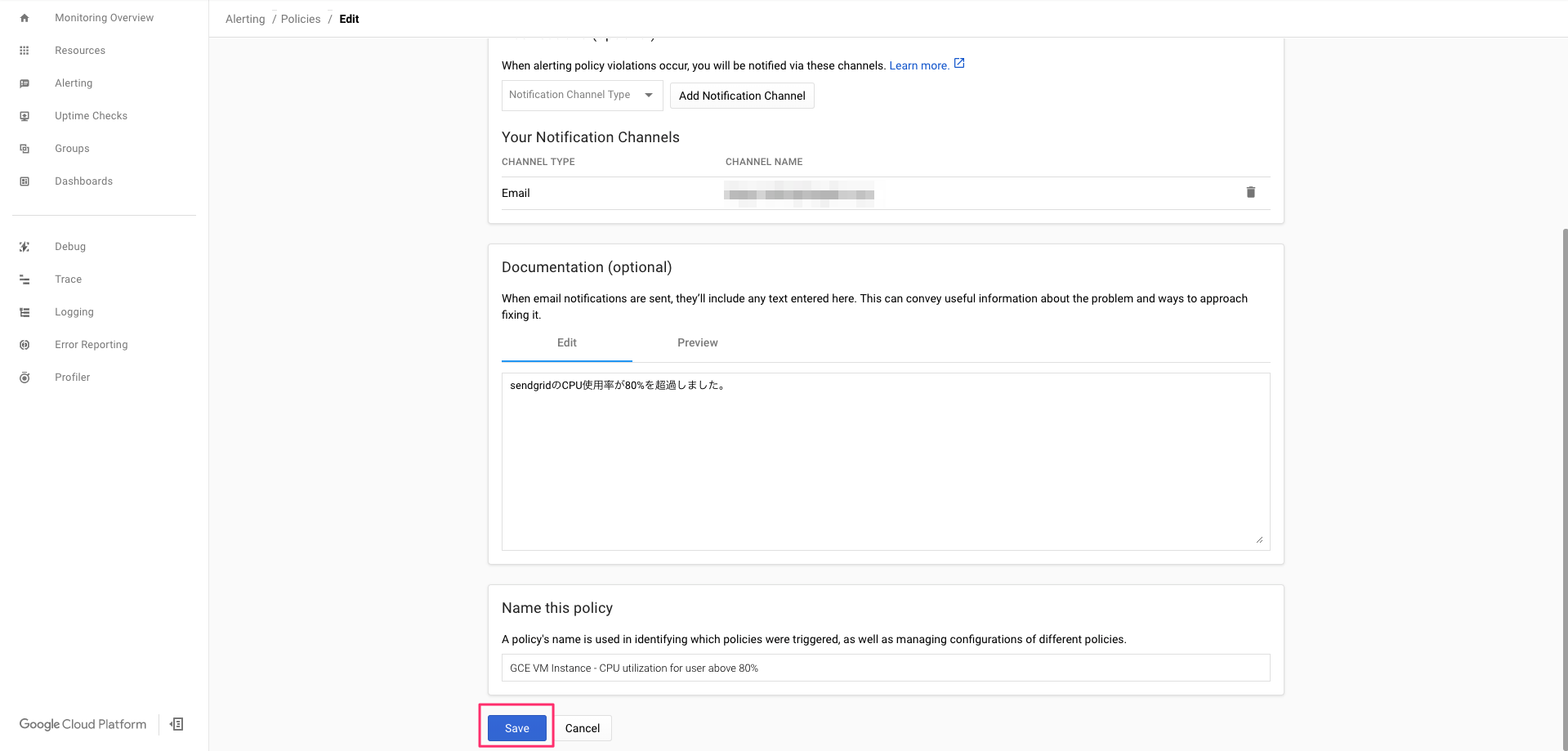This screenshot has height=751, width=1568.
Task: Select the Alerting sidebar icon
Action: [x=24, y=83]
